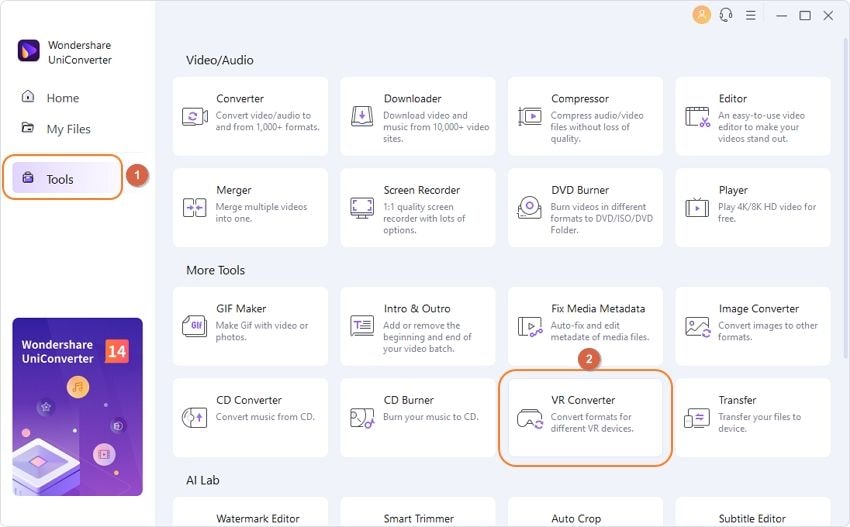This screenshot has width=850, height=527.
Task: Open My Files in the sidebar
Action: (68, 129)
